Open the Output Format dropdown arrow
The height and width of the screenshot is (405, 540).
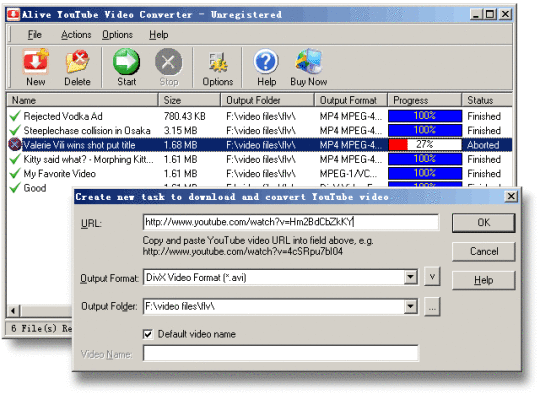click(x=411, y=277)
